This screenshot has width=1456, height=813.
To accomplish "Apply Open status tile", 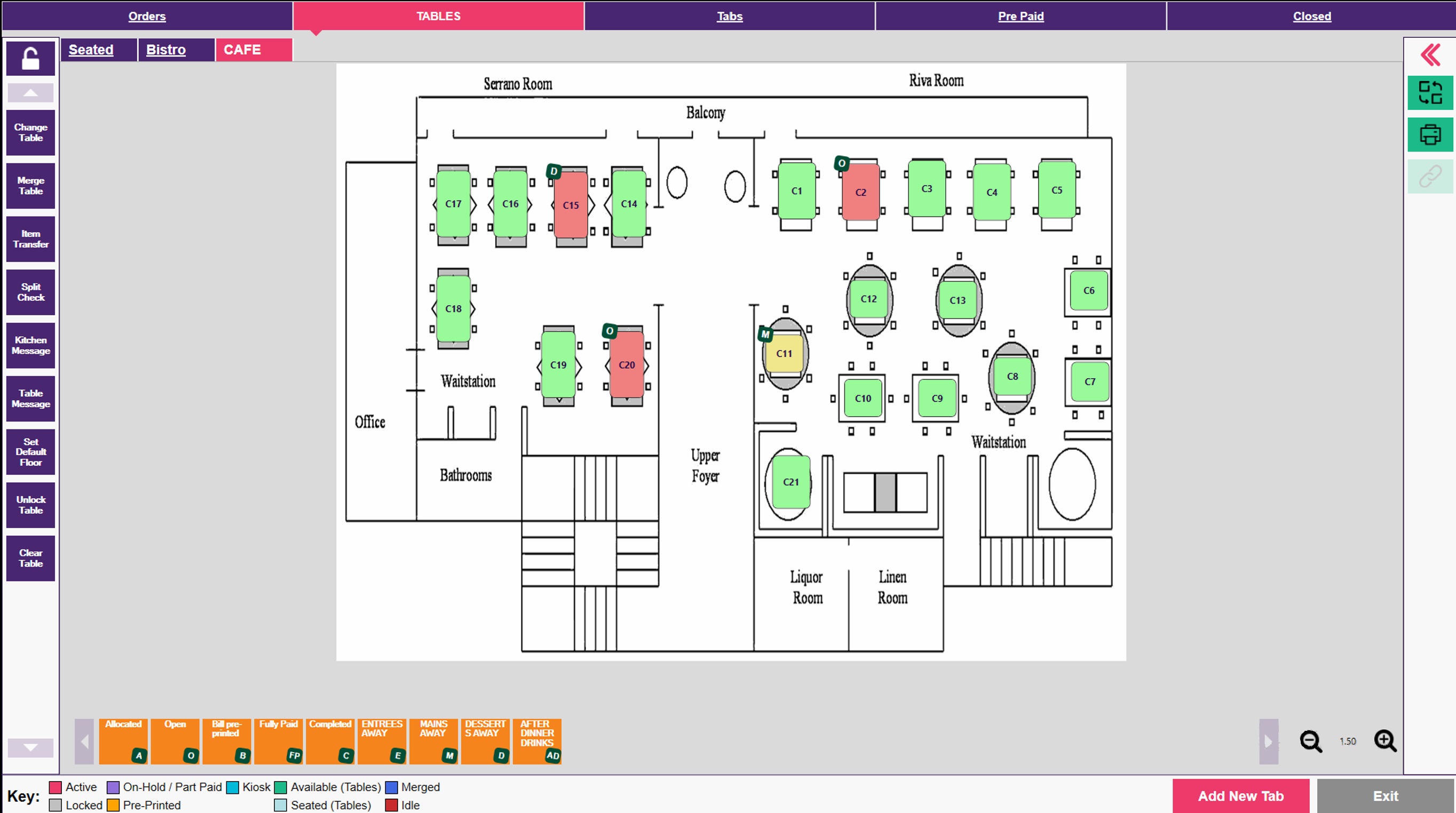I will pos(175,741).
